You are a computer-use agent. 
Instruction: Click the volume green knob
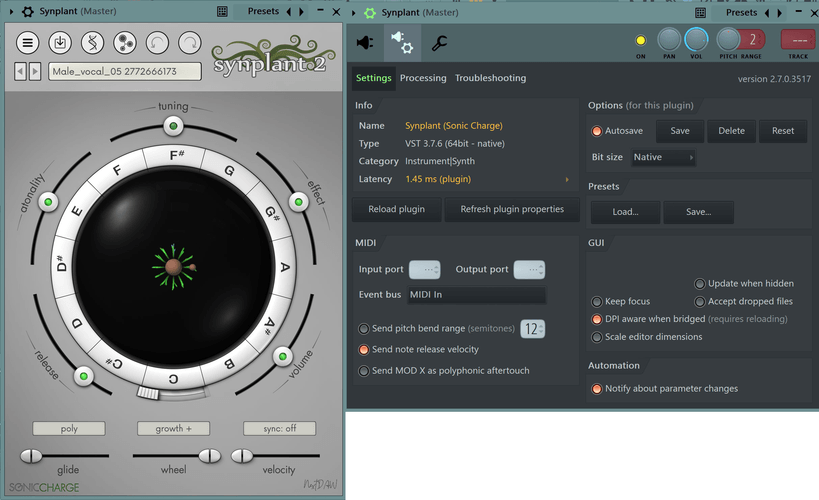283,356
